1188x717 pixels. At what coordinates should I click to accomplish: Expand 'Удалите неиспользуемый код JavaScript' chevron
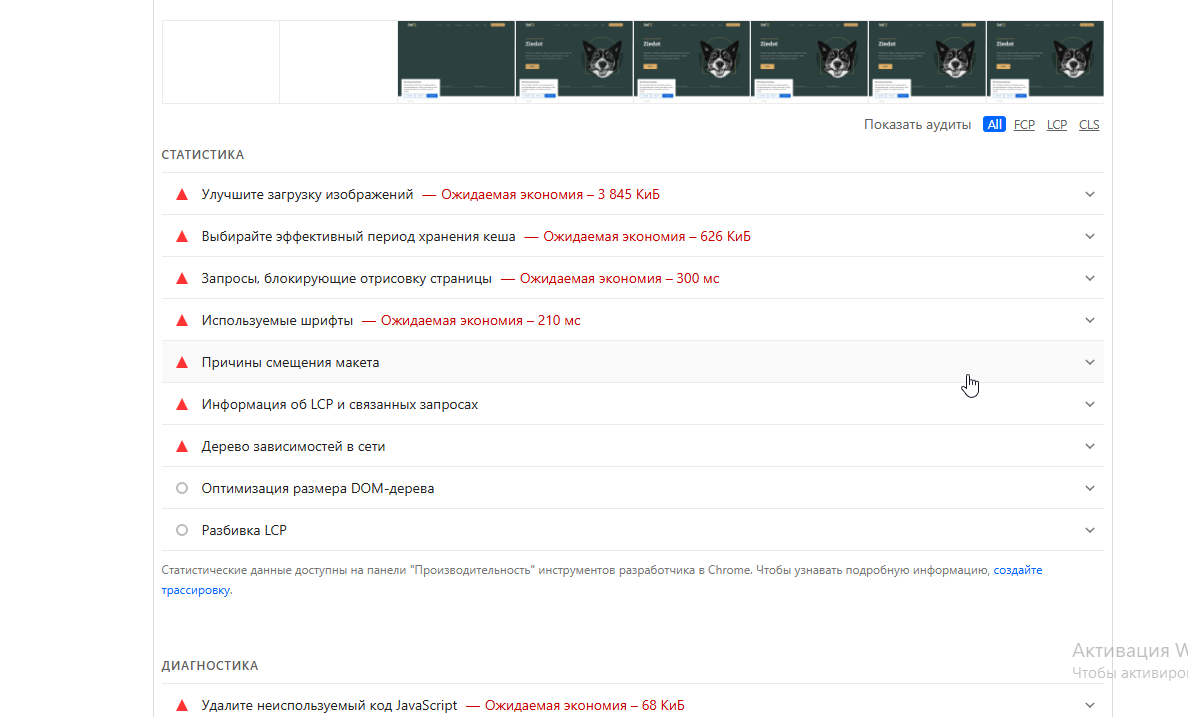(1090, 705)
